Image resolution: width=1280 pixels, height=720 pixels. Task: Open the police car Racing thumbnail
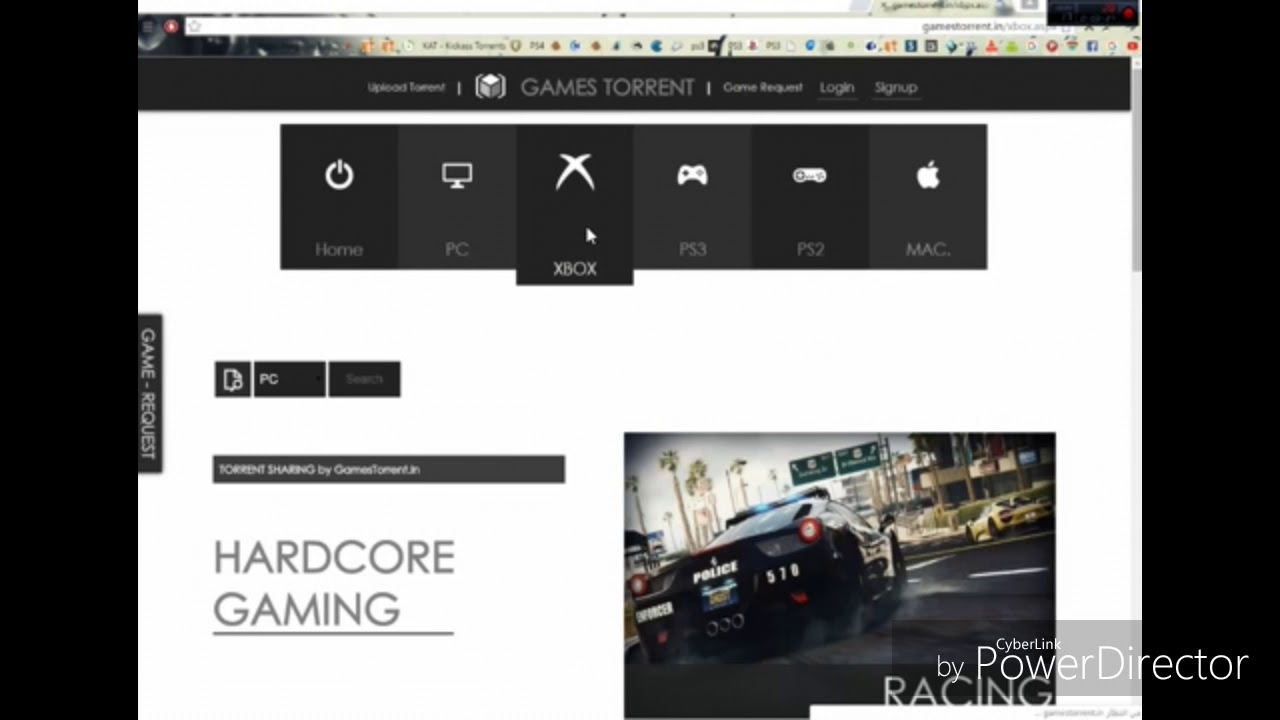pyautogui.click(x=840, y=575)
